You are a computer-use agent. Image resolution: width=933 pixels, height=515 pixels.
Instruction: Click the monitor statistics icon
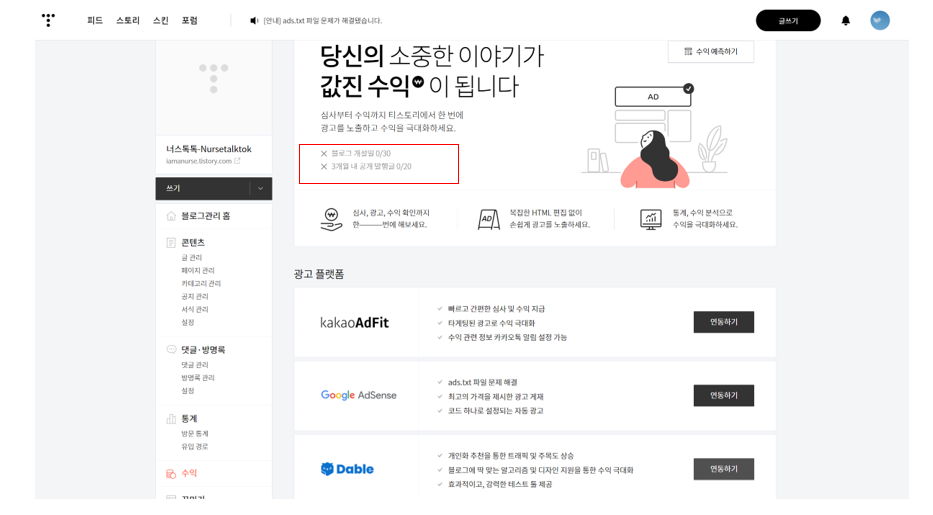point(650,219)
